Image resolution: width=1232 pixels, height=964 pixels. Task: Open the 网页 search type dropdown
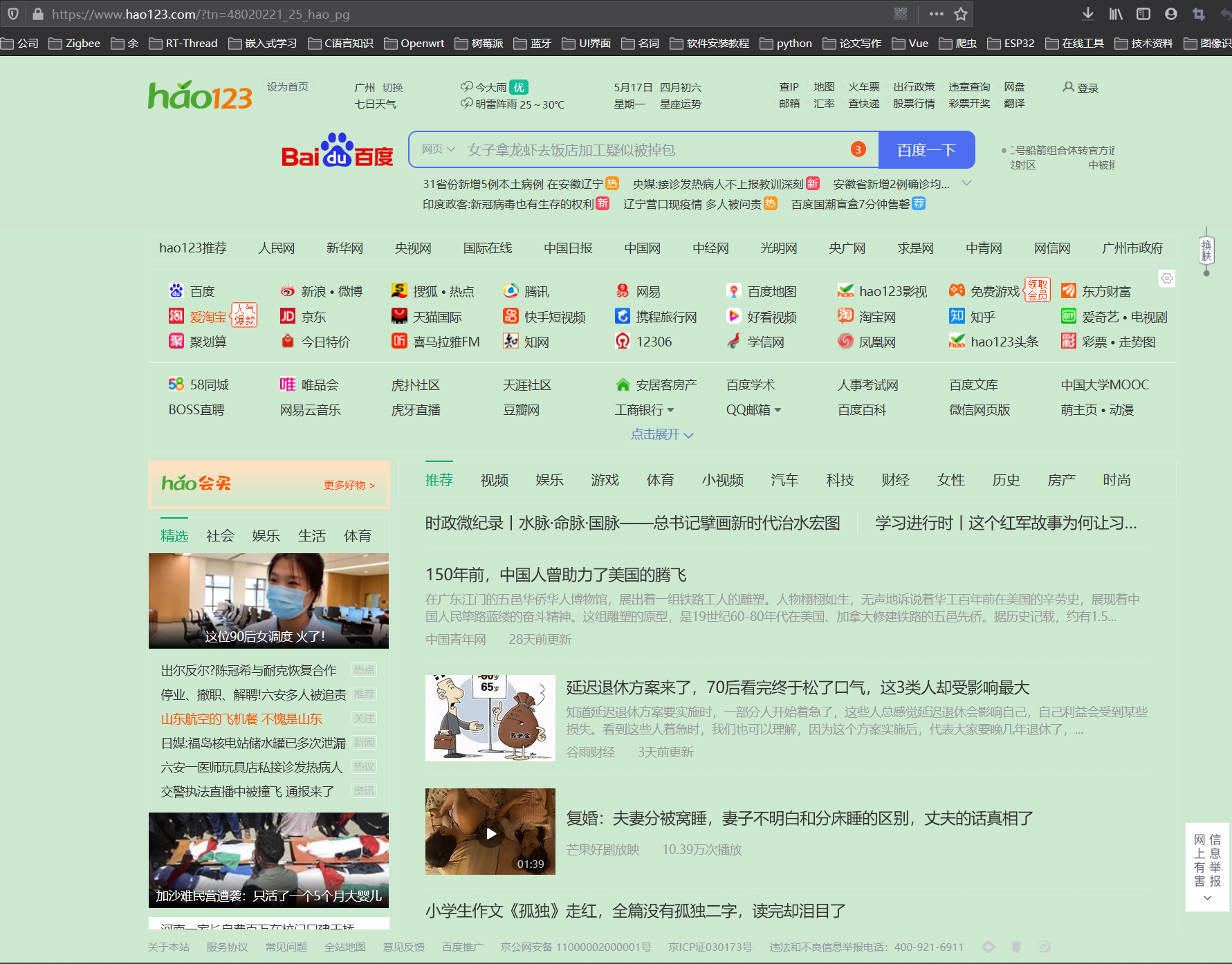coord(439,149)
